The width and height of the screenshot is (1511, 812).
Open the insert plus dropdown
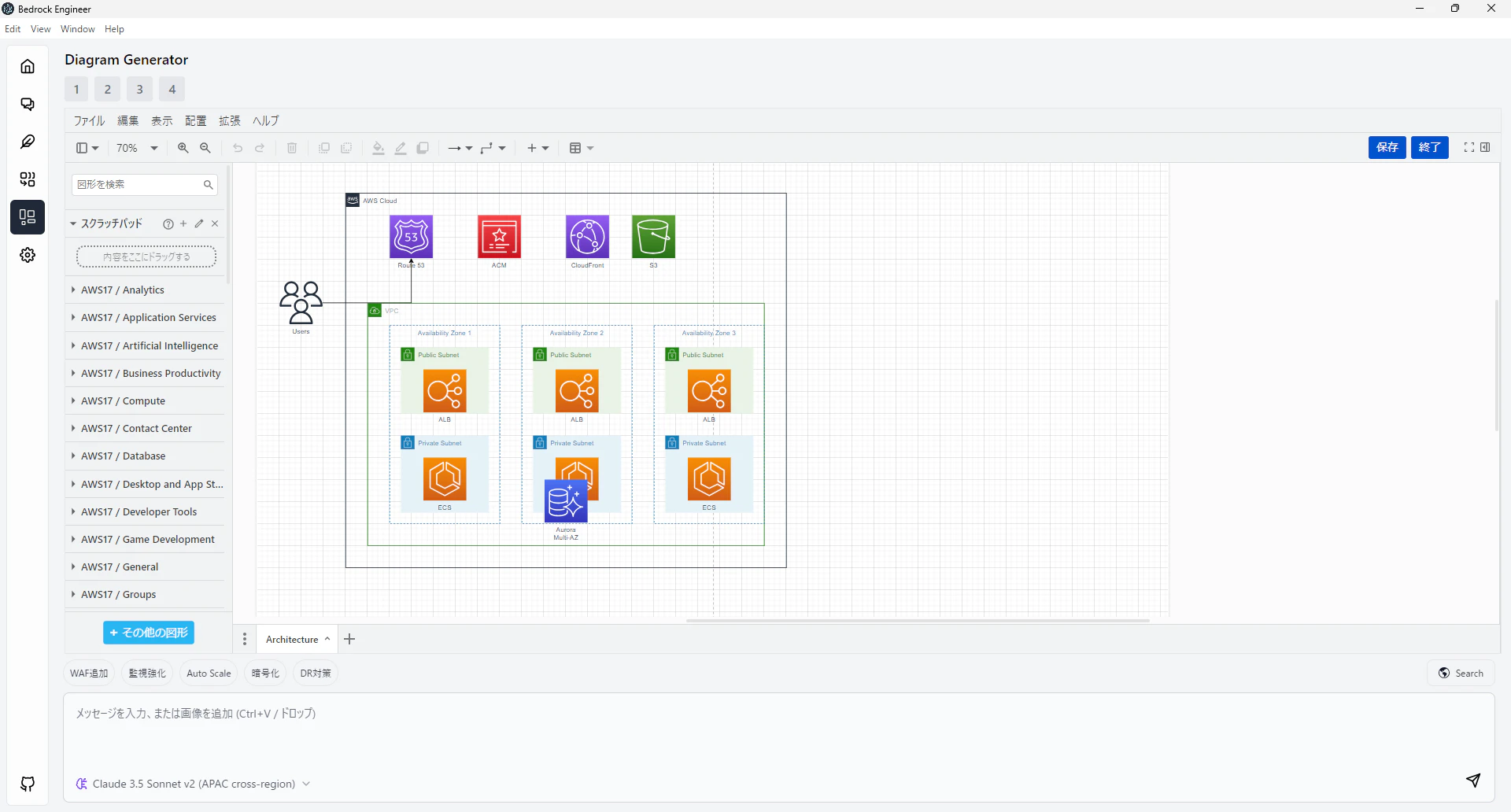point(538,148)
